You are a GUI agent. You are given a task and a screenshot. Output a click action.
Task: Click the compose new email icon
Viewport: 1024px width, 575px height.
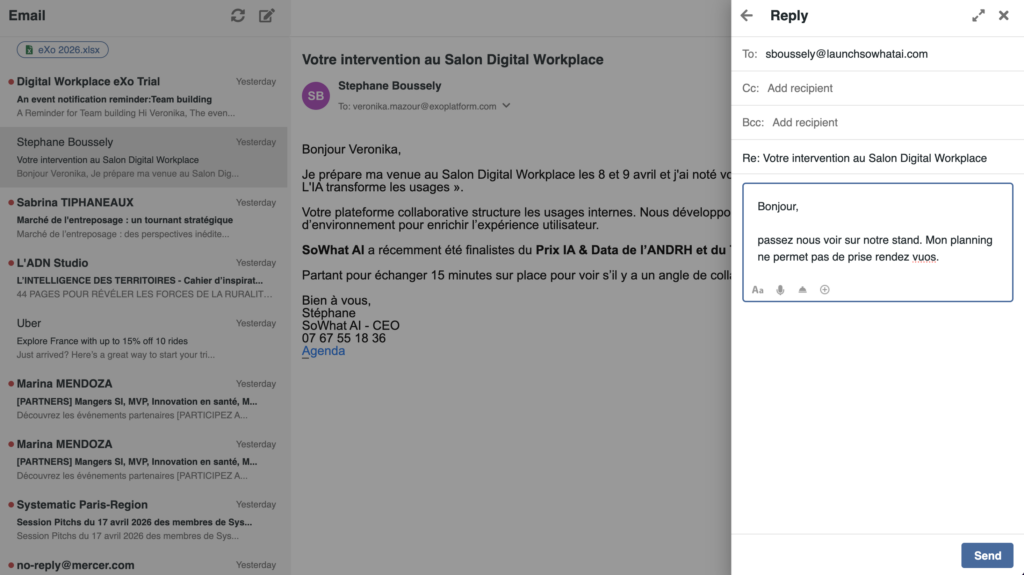[x=266, y=16]
